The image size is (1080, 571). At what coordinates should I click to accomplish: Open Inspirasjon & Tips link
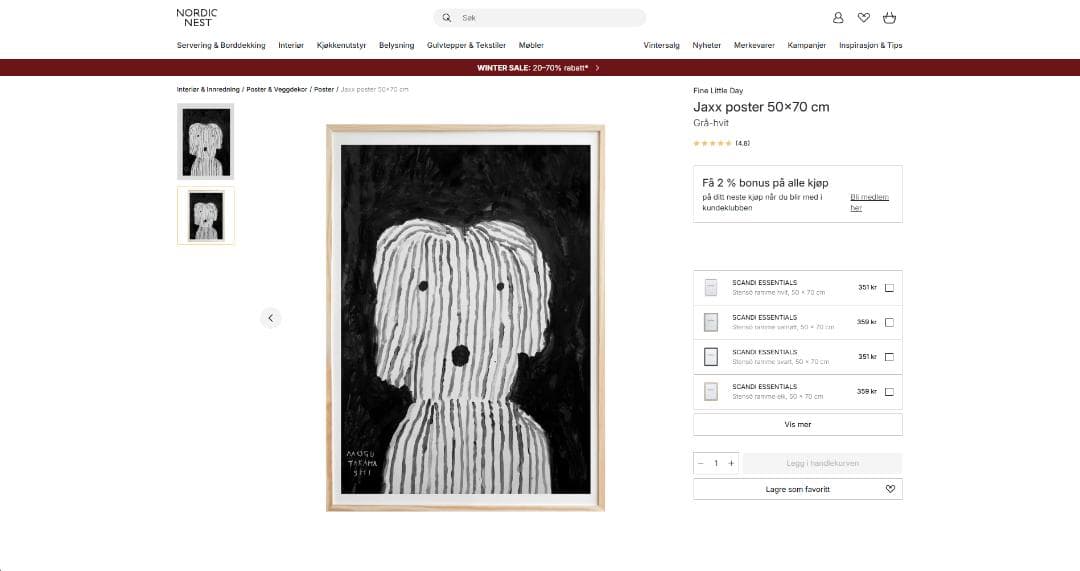871,45
